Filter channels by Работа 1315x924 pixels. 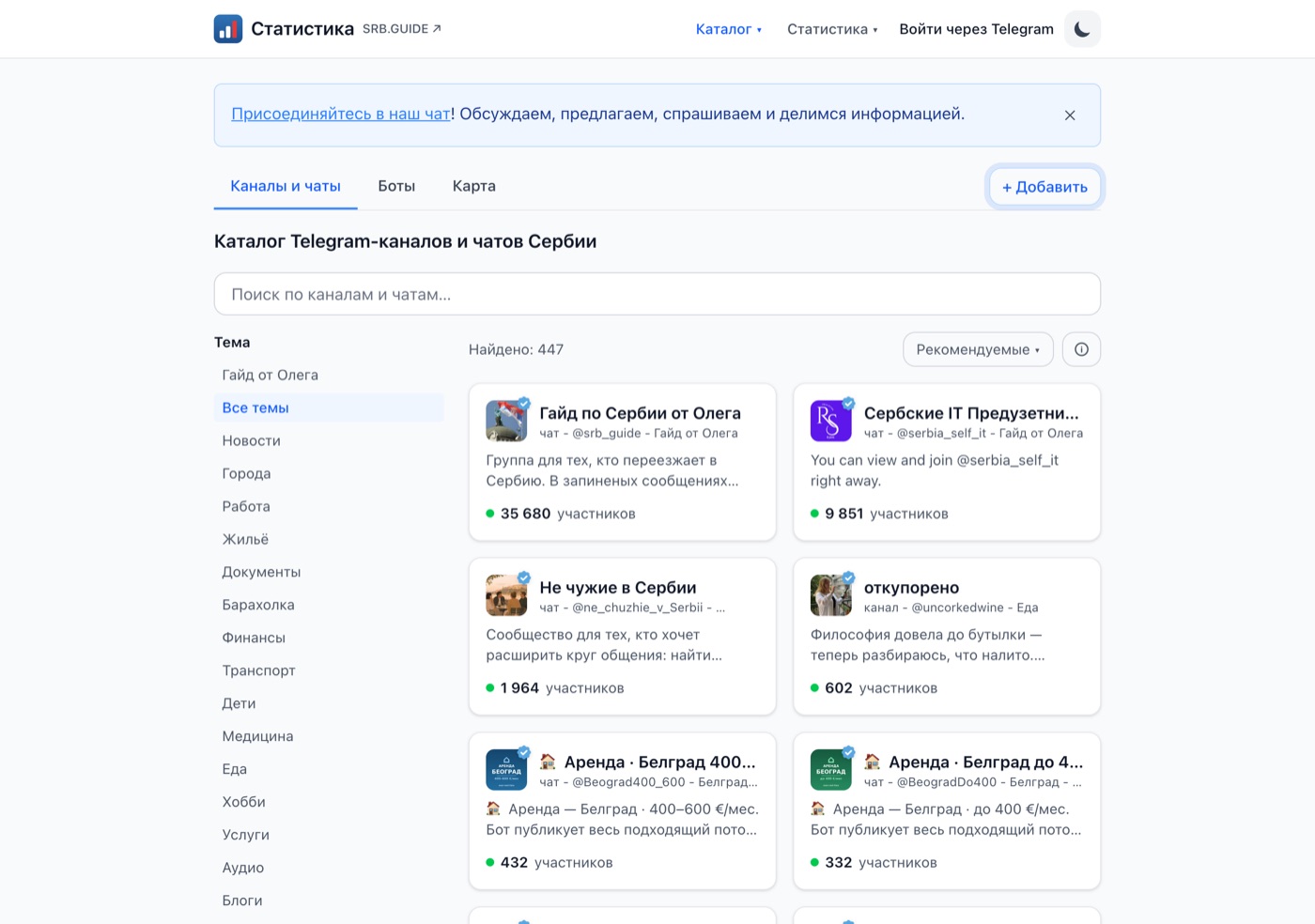coord(329,506)
